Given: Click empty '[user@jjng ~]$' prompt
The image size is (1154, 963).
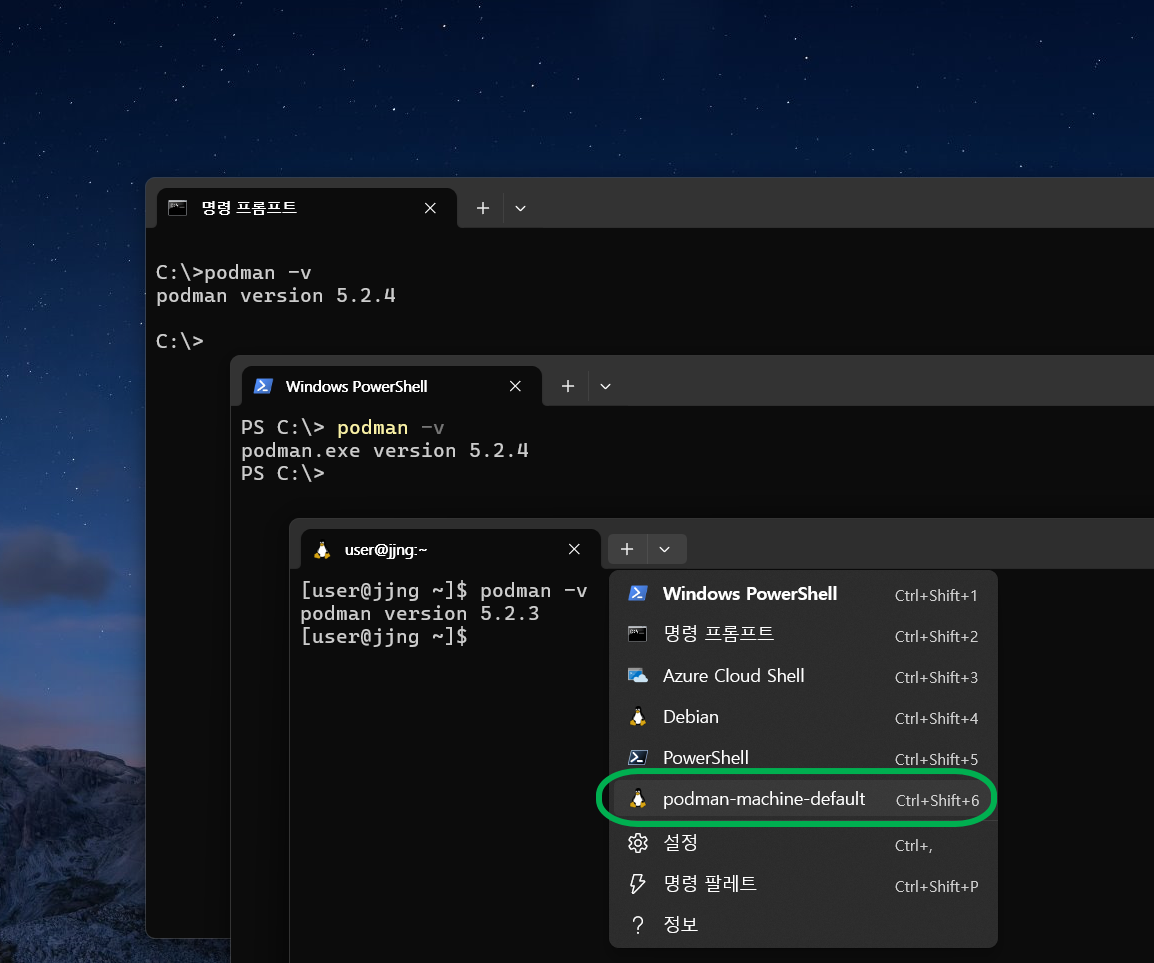Looking at the screenshot, I should [383, 636].
